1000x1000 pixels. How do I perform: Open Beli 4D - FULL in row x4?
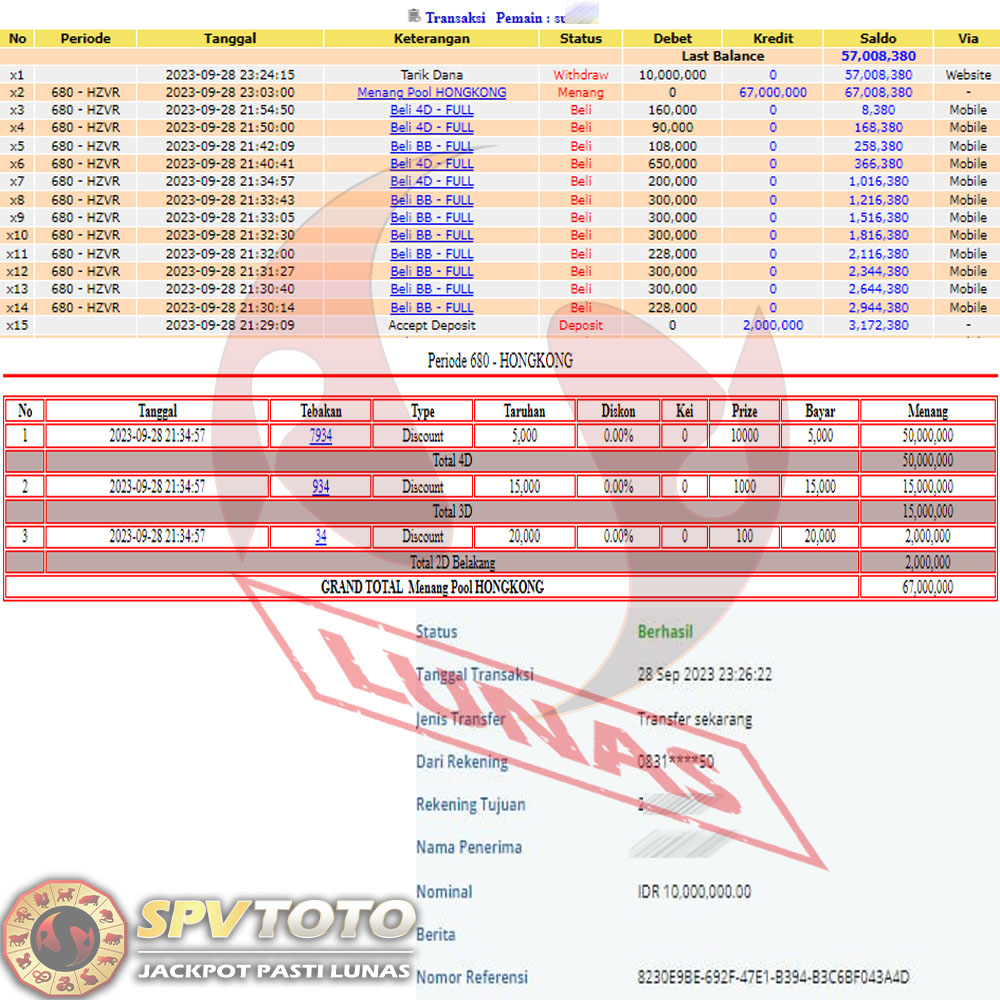point(432,128)
